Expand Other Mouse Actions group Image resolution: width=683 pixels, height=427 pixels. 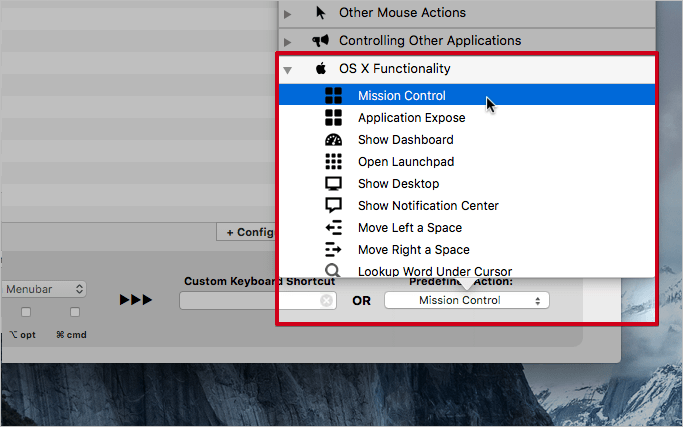[x=287, y=14]
